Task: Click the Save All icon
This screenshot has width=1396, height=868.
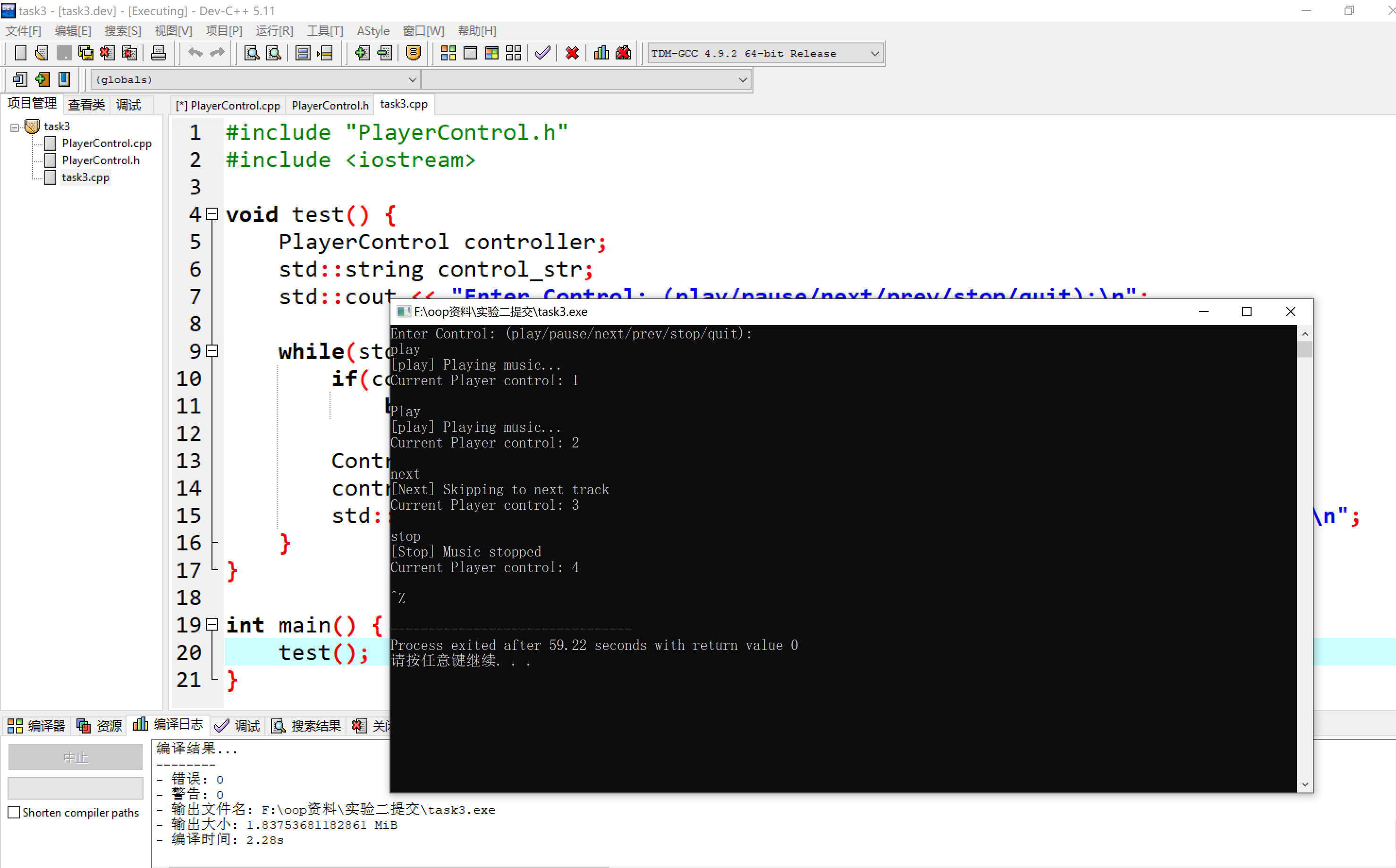Action: coord(85,53)
